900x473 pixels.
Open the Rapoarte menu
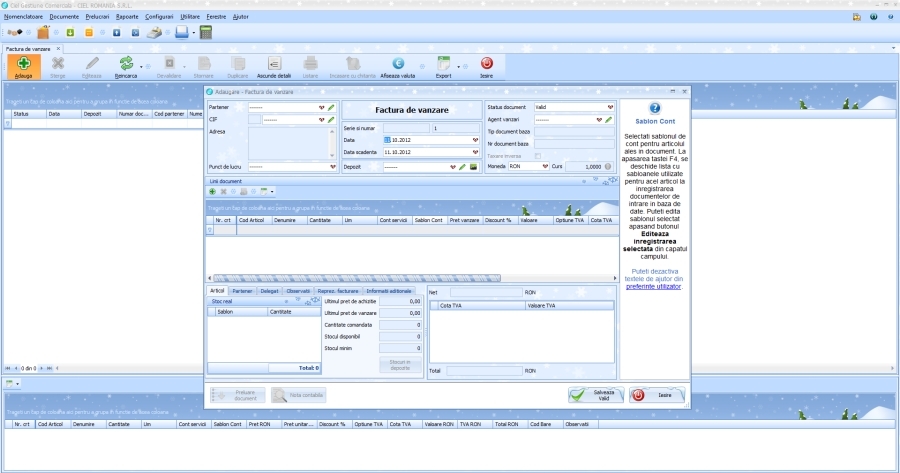[x=127, y=17]
